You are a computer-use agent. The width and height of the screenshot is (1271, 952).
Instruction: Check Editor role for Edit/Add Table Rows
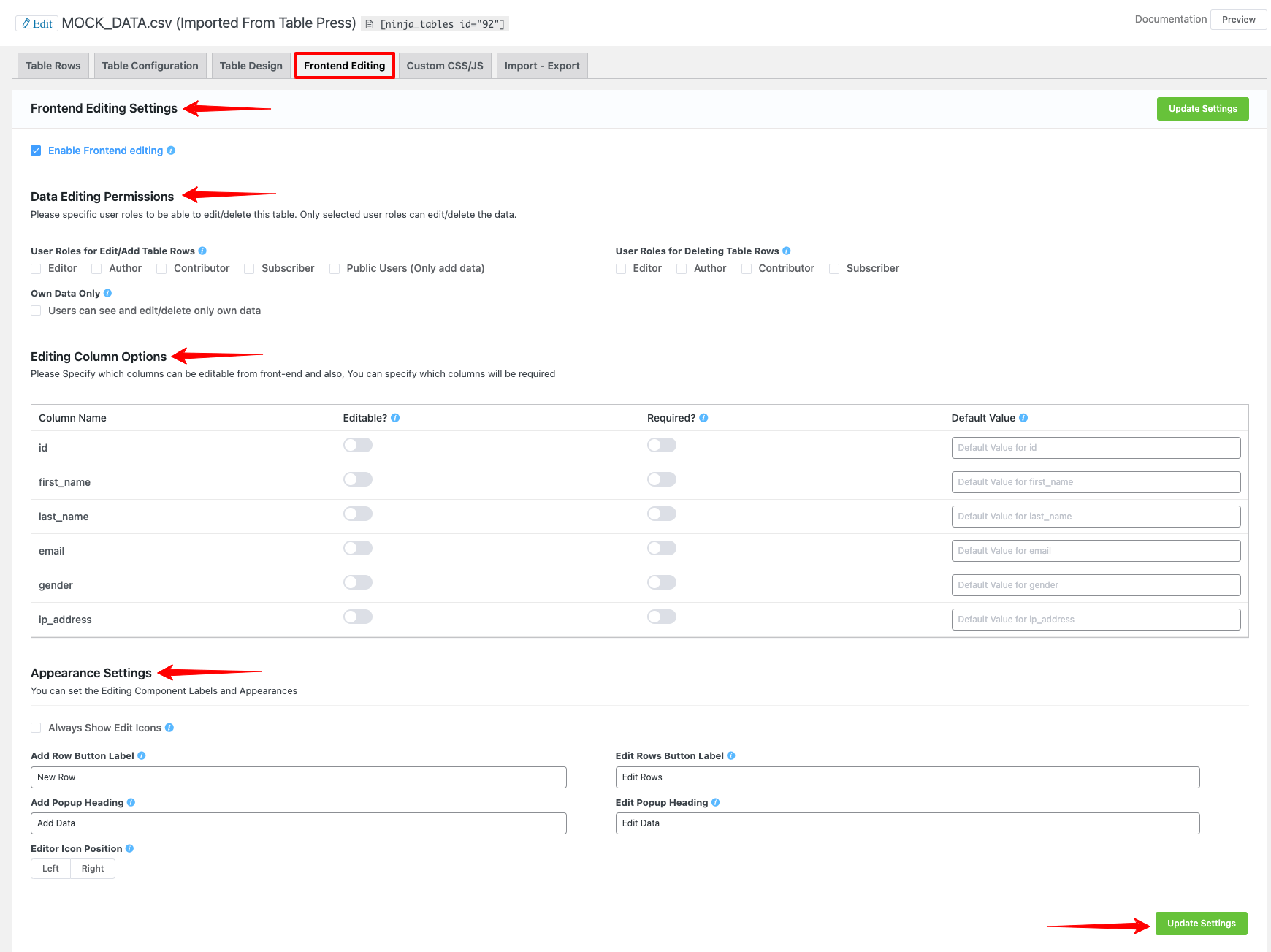36,269
